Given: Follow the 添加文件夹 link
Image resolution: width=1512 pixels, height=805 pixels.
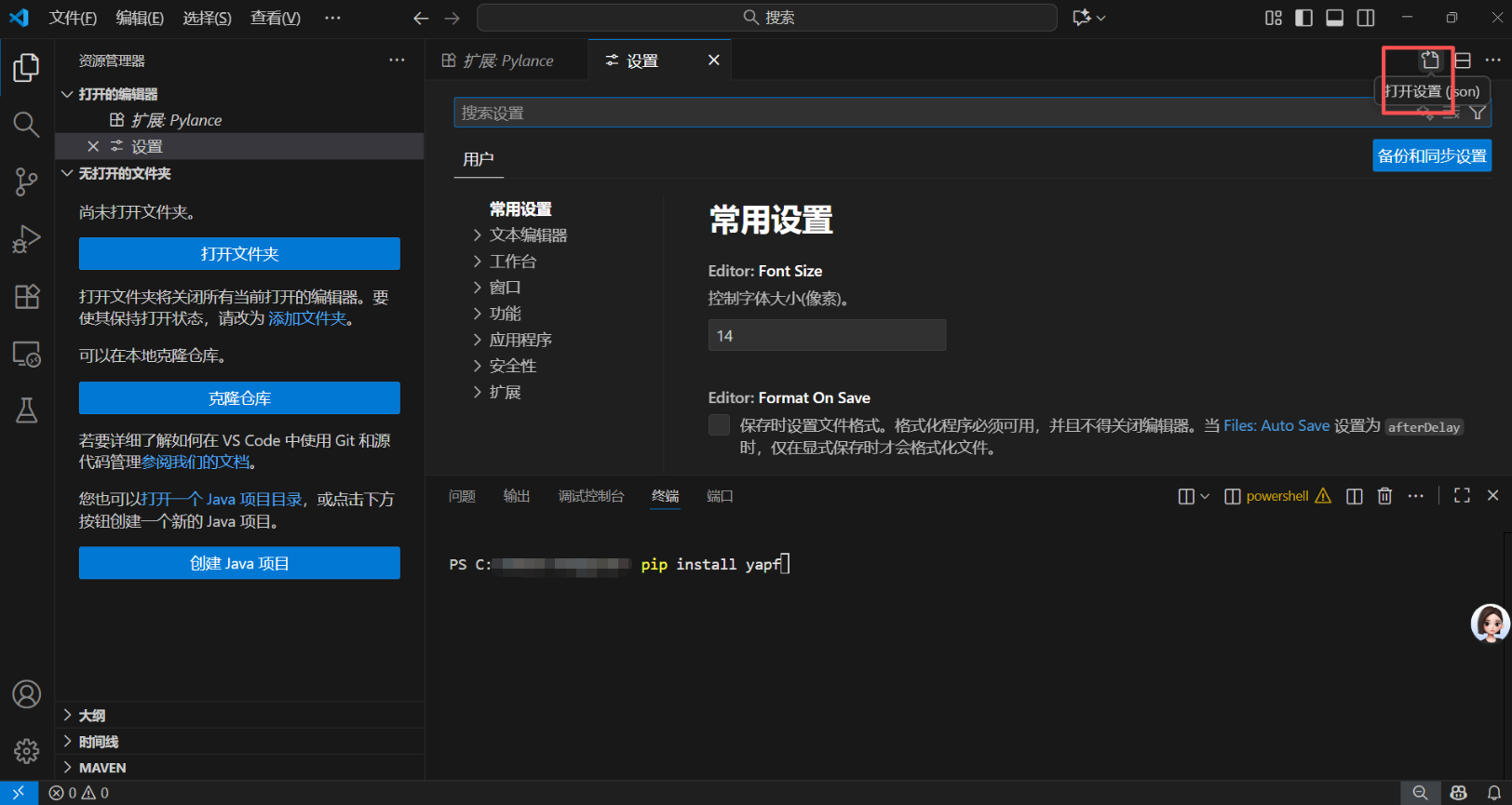Looking at the screenshot, I should [x=307, y=318].
